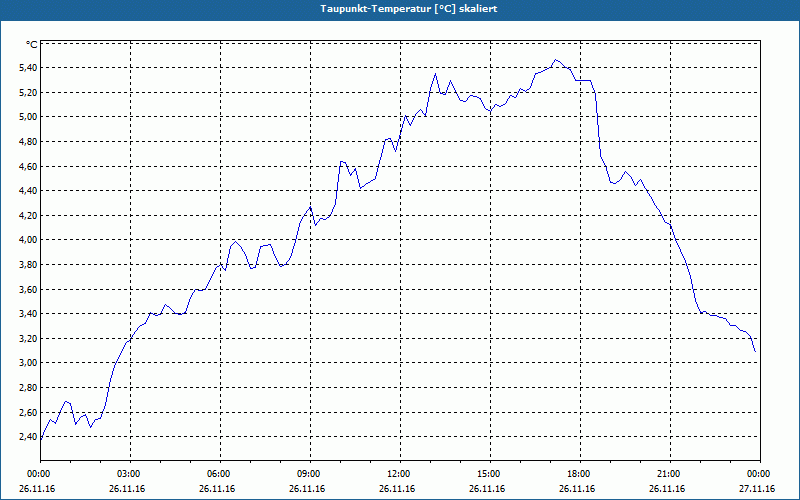Screen dimensions: 800x500
Task: Click the 18:00 time axis label
Action: tap(580, 474)
